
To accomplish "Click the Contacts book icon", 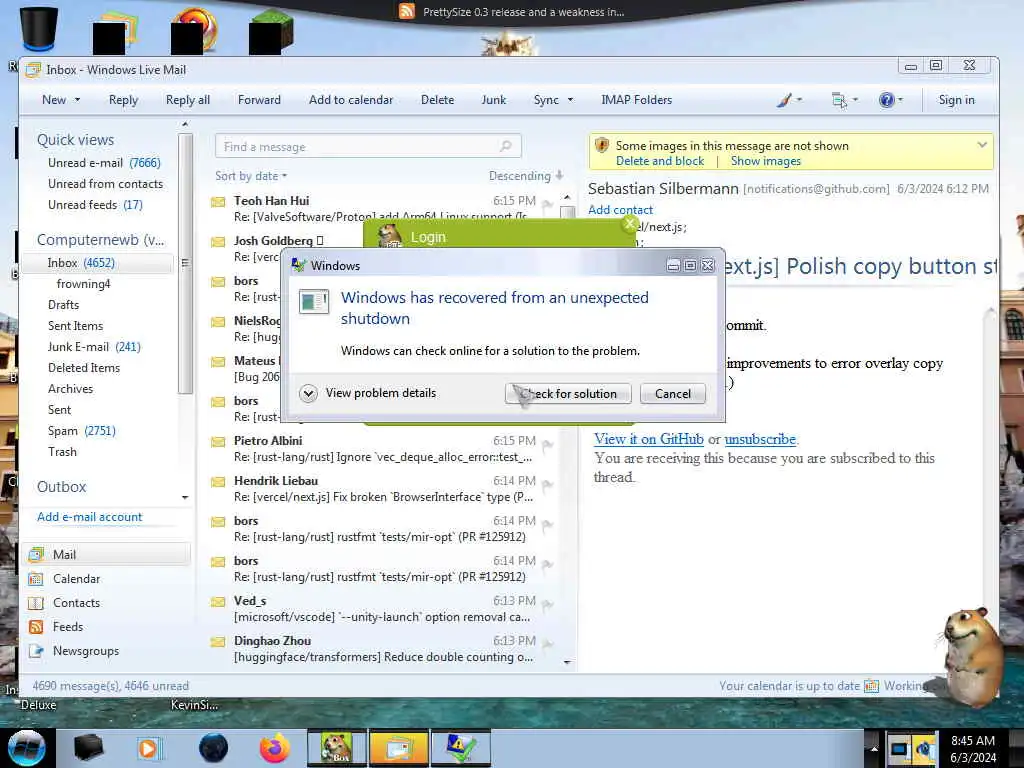I will click(x=37, y=603).
